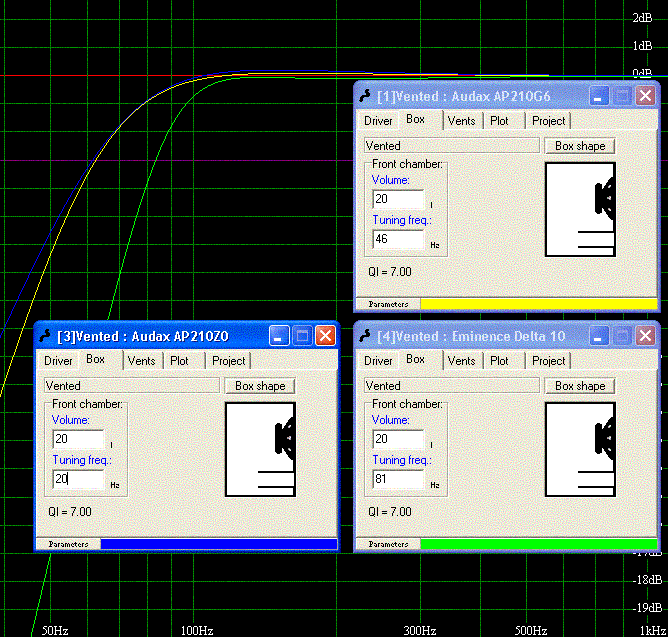Click the 100Hz label on the graph axis

coord(197,630)
